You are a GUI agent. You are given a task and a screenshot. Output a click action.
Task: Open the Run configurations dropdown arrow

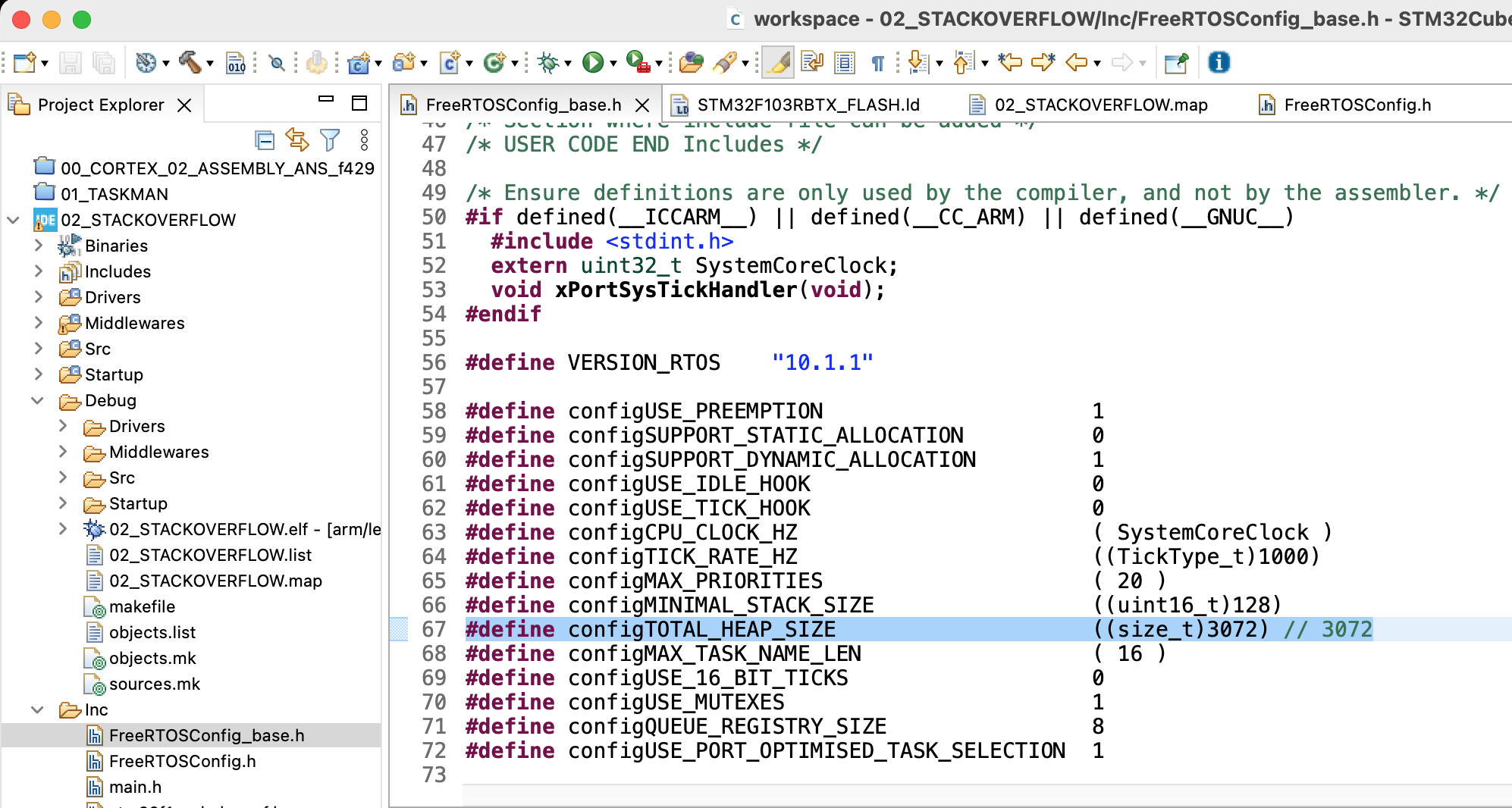pyautogui.click(x=613, y=64)
